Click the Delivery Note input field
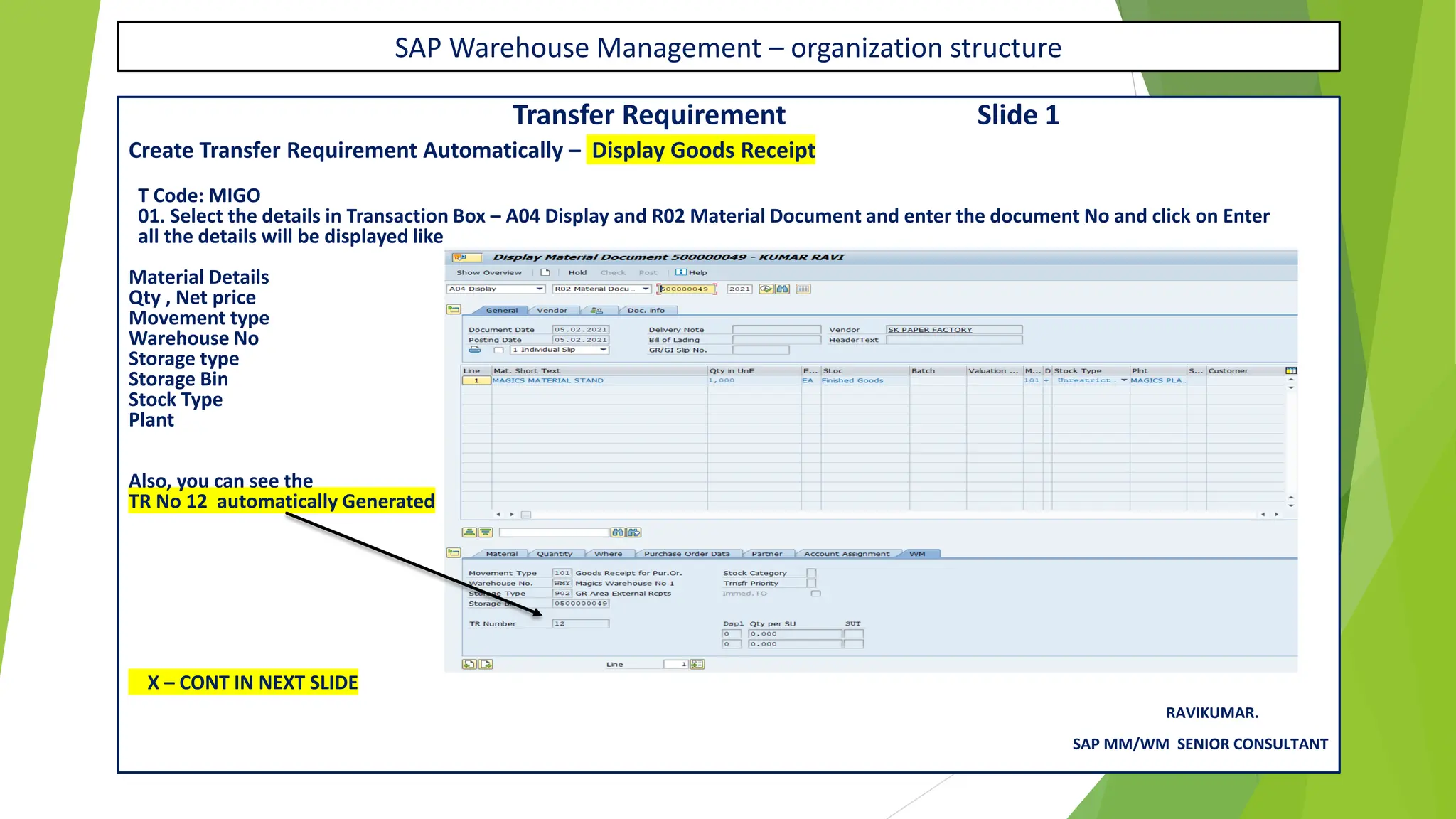 pos(776,330)
